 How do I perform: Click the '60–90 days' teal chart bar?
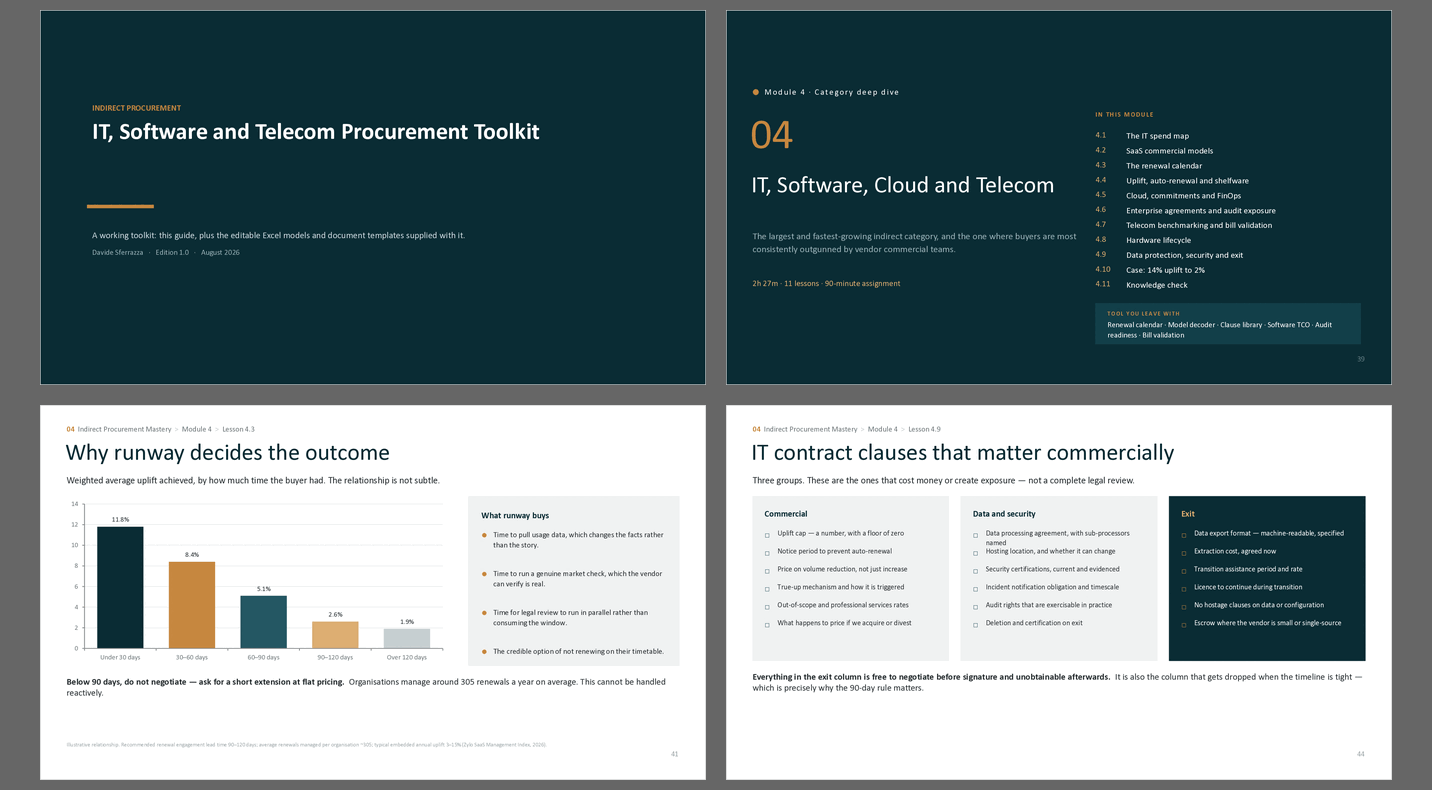[x=264, y=622]
